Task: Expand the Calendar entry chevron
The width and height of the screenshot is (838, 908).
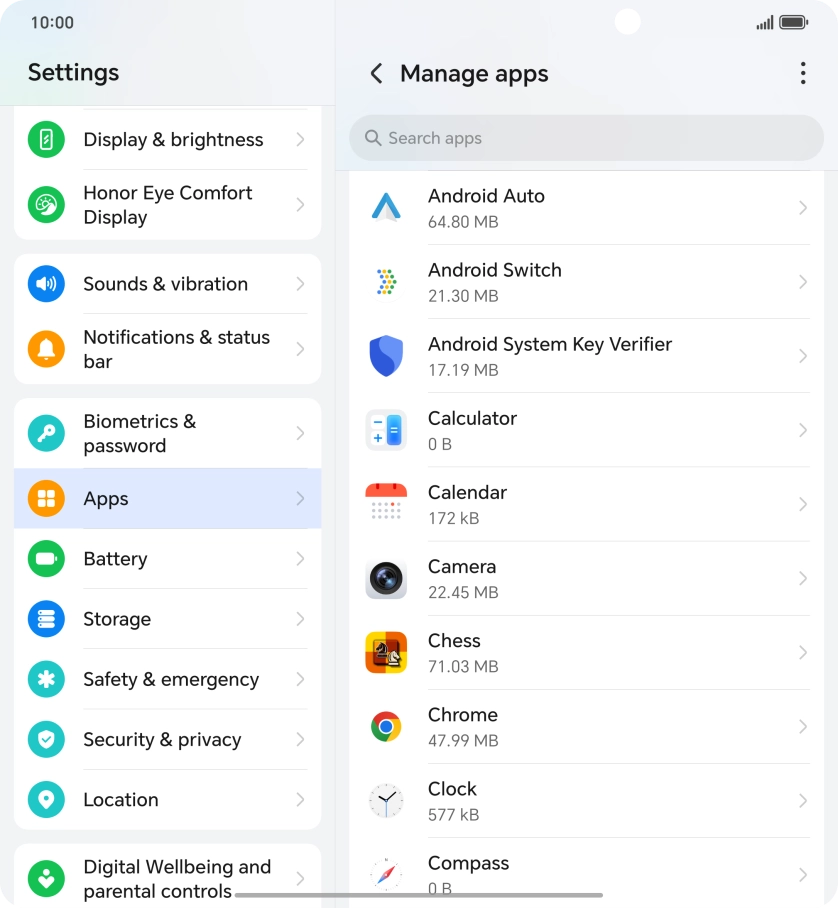Action: [802, 505]
